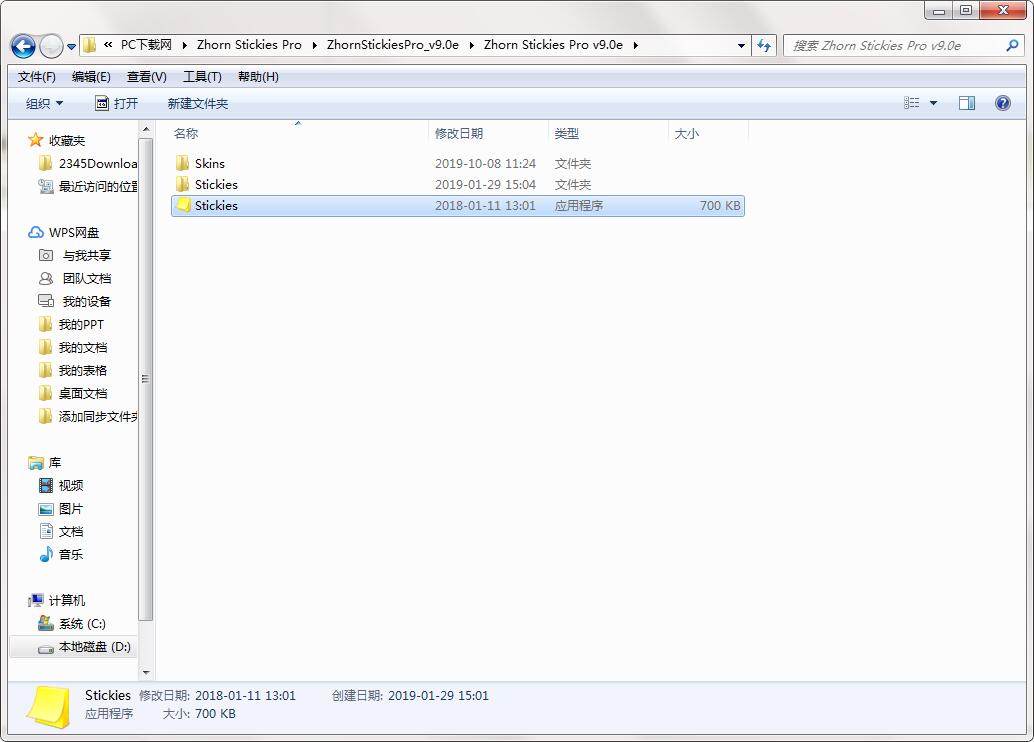Expand arrow after ZhornStickiesPro_v9.0e breadcrumb
This screenshot has width=1034, height=742.
tap(471, 46)
